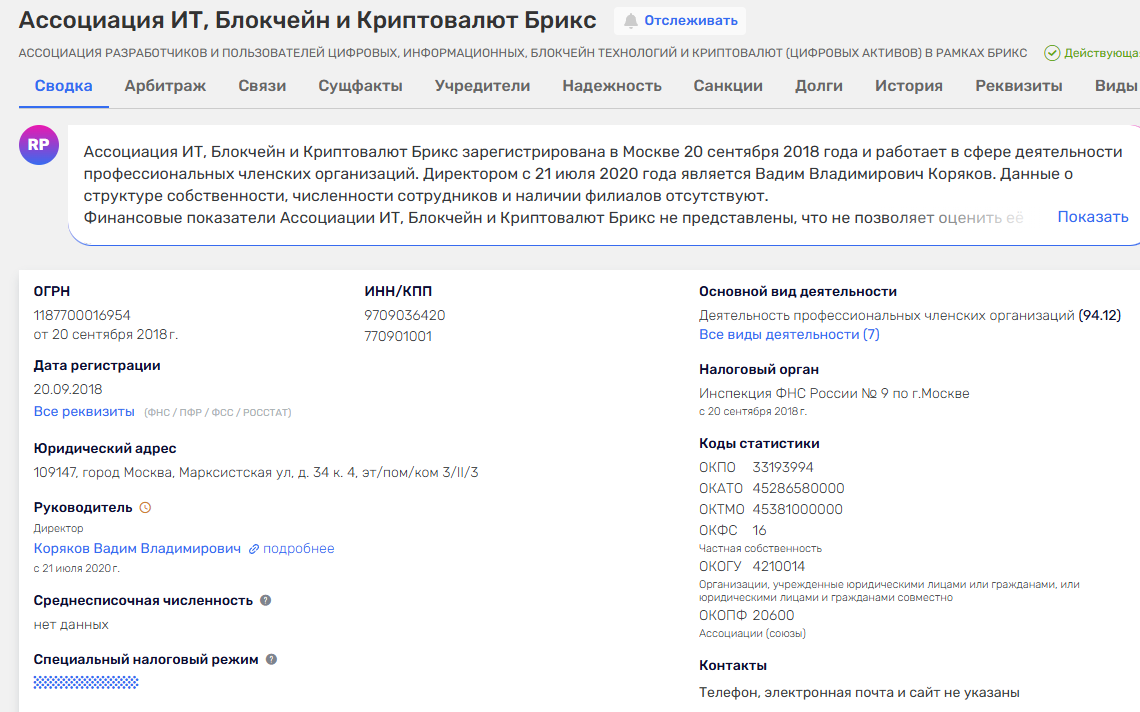Select the Долги tab
Screen dimensions: 1140x712
(x=819, y=86)
